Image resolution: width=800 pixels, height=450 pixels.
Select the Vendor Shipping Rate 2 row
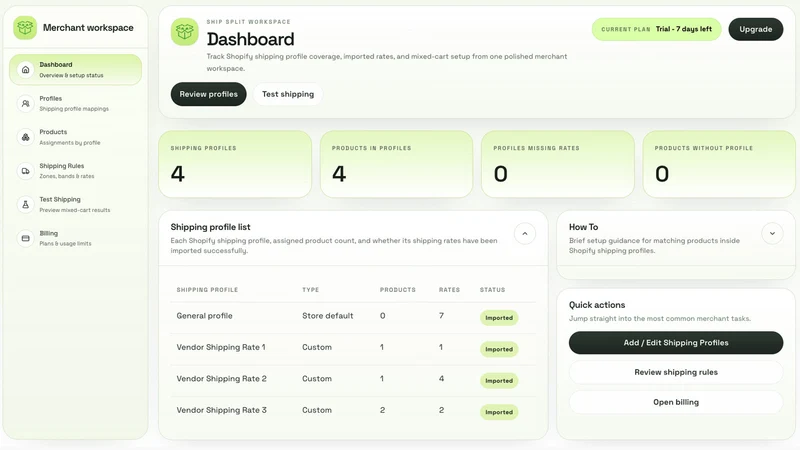pyautogui.click(x=353, y=381)
